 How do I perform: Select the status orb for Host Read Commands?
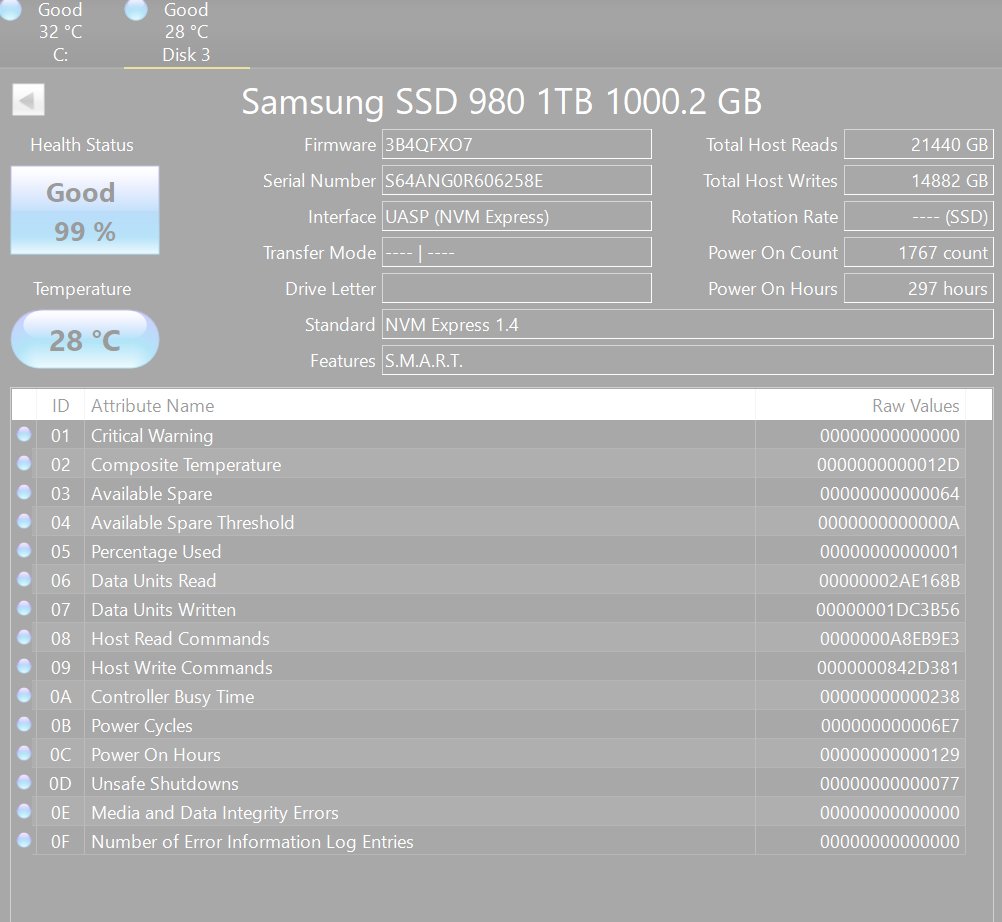pos(24,637)
